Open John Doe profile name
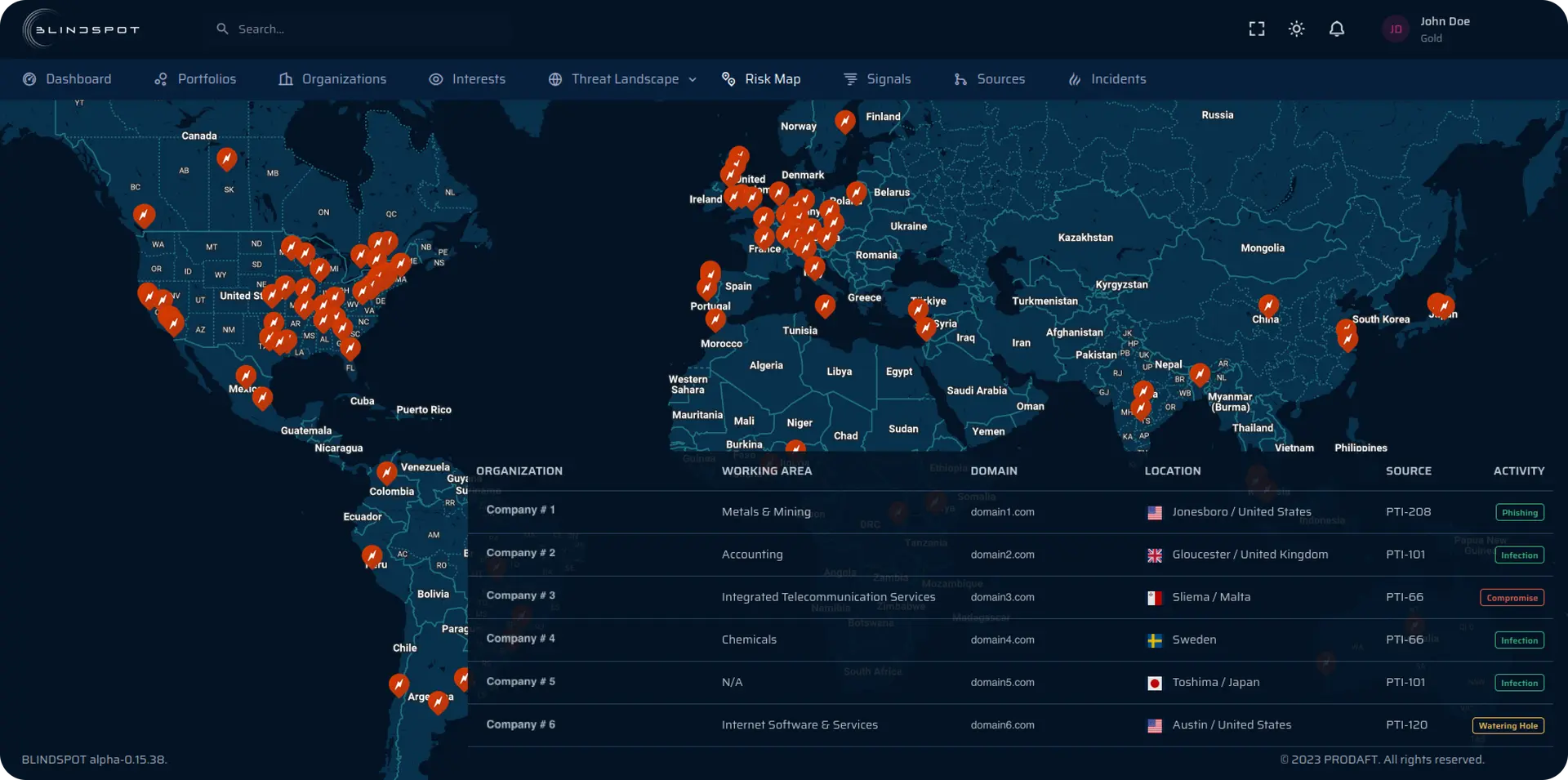The width and height of the screenshot is (1568, 780). pyautogui.click(x=1445, y=21)
